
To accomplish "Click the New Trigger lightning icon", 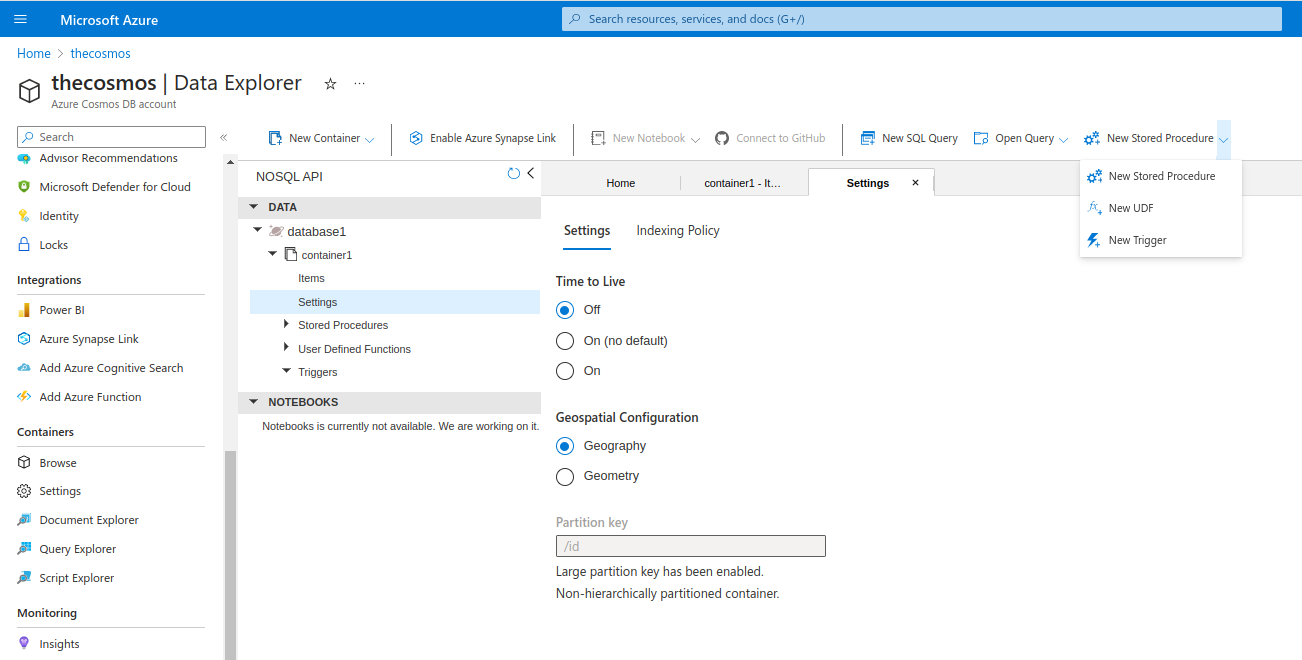I will pos(1094,240).
